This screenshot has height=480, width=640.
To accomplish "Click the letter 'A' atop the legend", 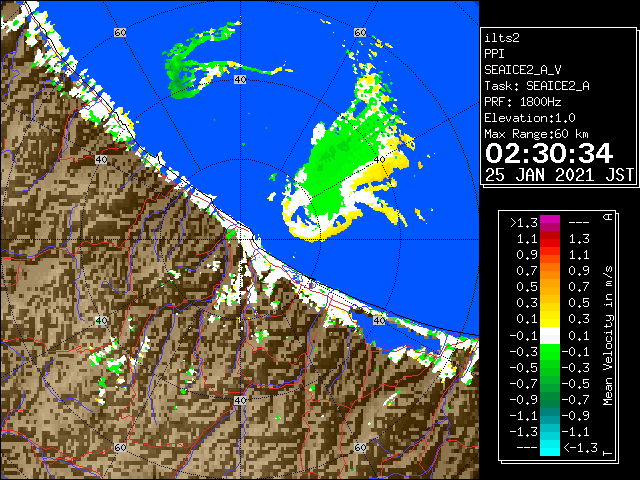I will coord(608,217).
